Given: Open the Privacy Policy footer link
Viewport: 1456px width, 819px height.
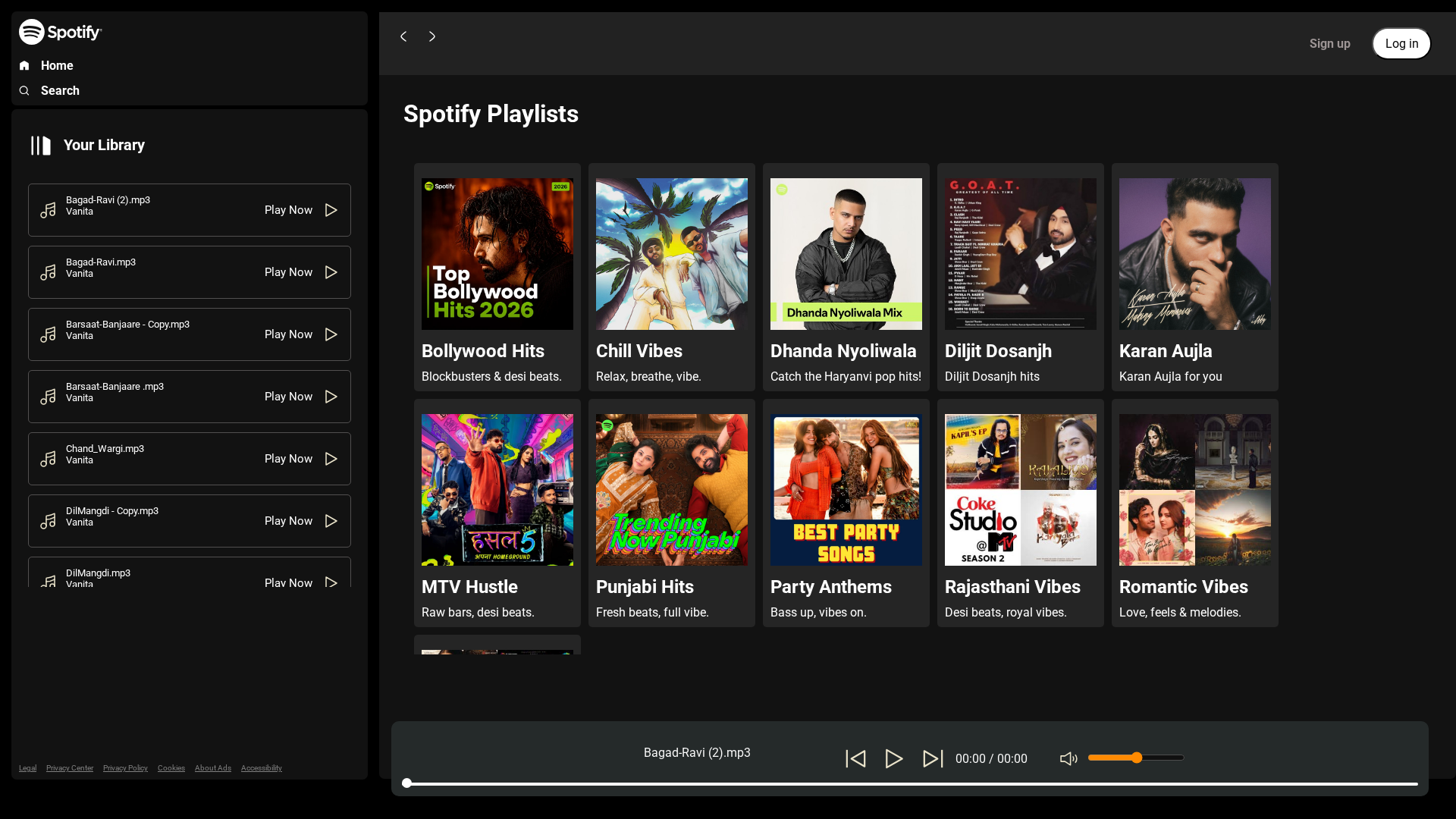Looking at the screenshot, I should pyautogui.click(x=125, y=768).
